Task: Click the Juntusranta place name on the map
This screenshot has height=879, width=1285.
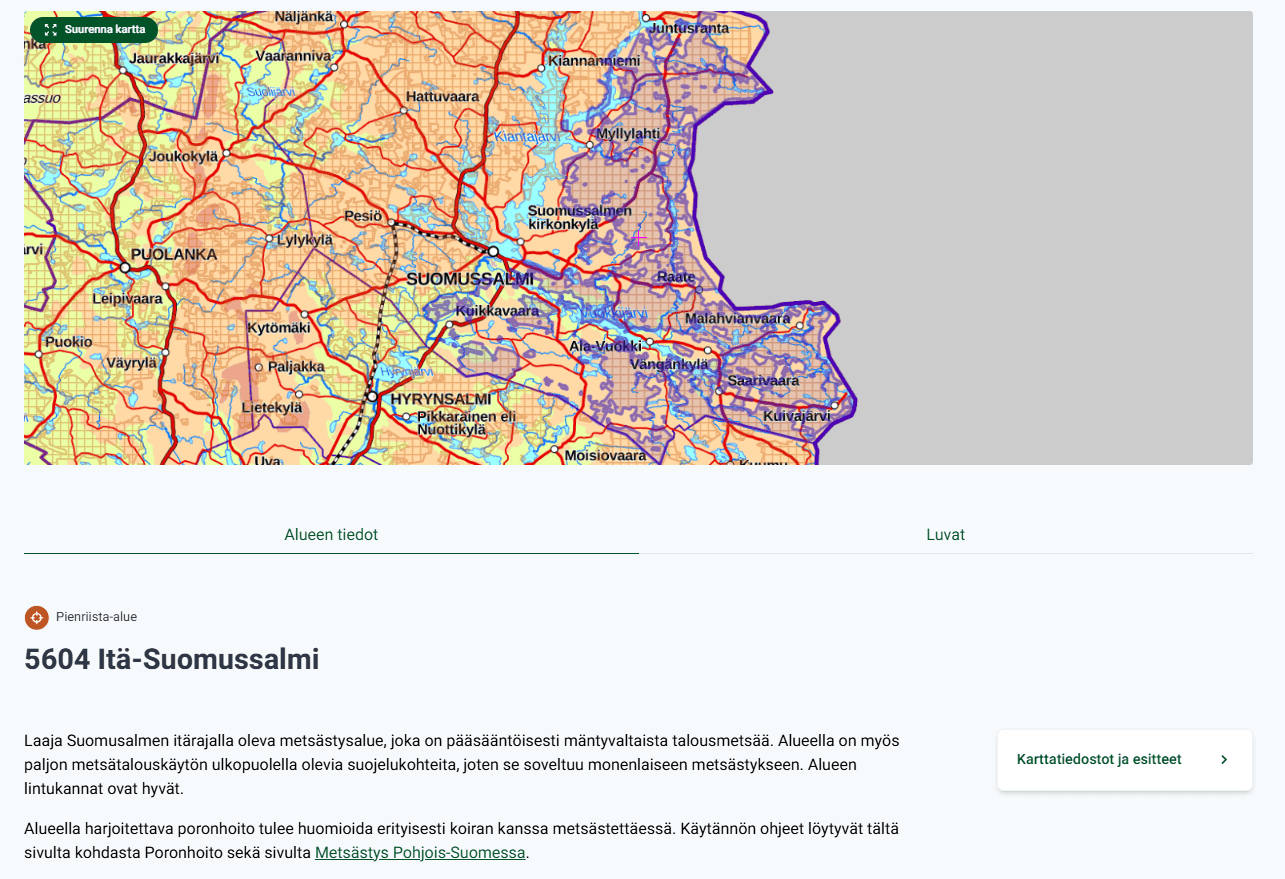Action: click(690, 28)
